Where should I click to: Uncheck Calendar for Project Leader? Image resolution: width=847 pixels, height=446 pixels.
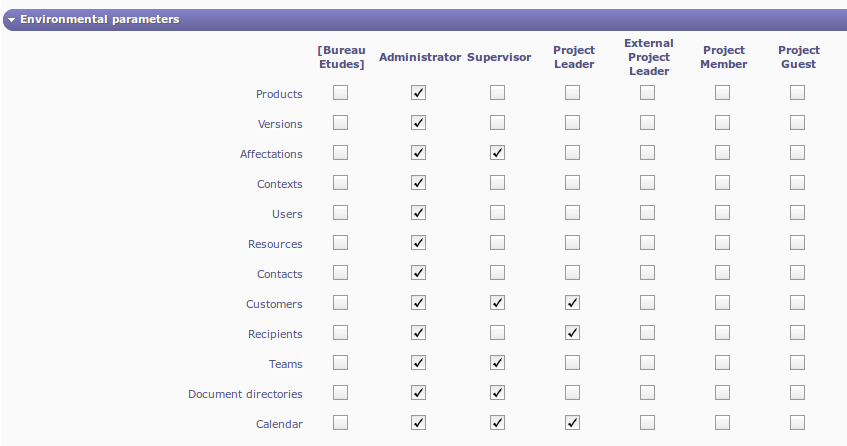pos(572,423)
